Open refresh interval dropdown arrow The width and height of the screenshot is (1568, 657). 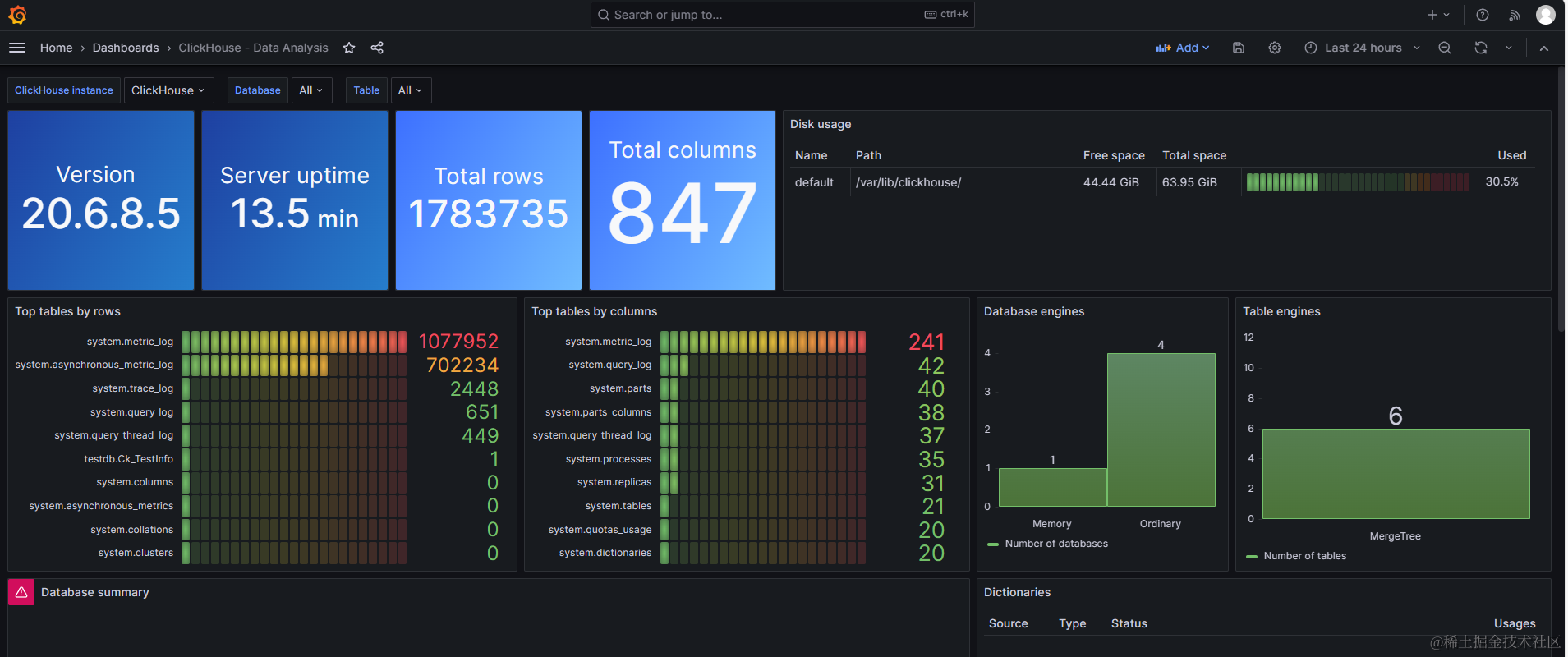[x=1509, y=48]
